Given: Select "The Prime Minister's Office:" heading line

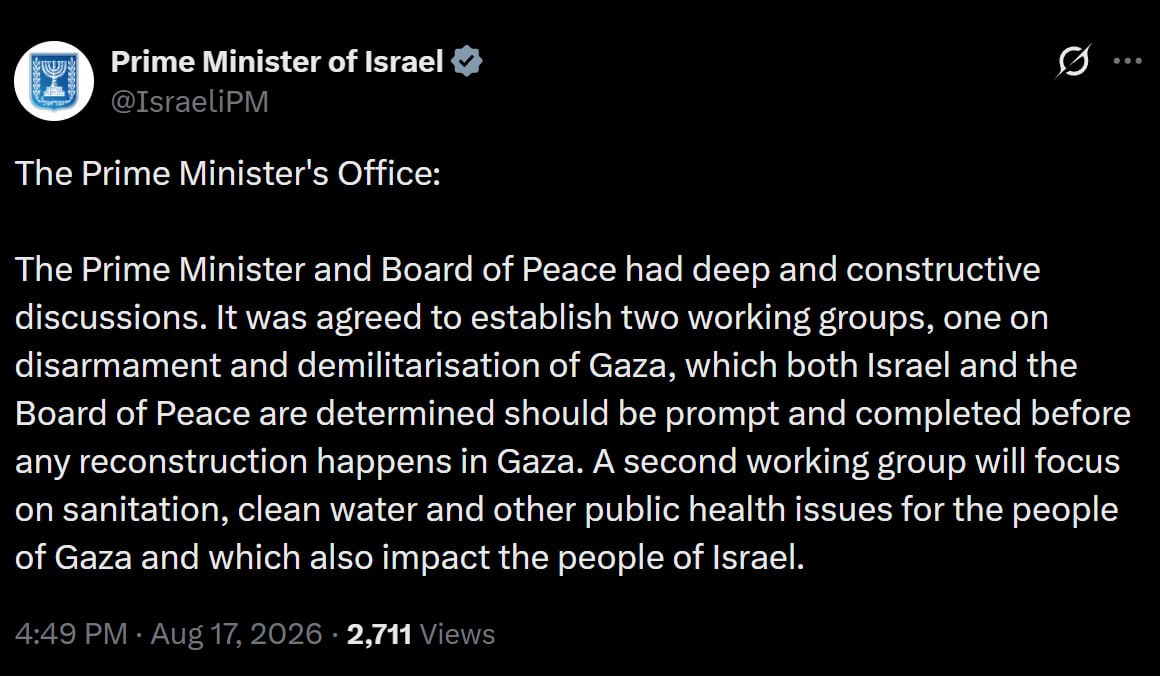Looking at the screenshot, I should (x=228, y=174).
